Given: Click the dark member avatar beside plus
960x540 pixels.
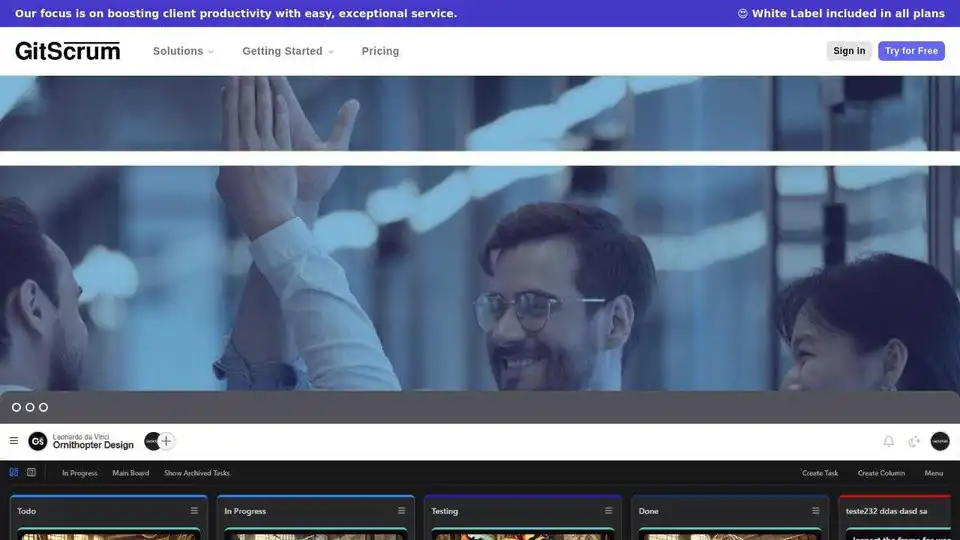Looking at the screenshot, I should click(x=151, y=441).
